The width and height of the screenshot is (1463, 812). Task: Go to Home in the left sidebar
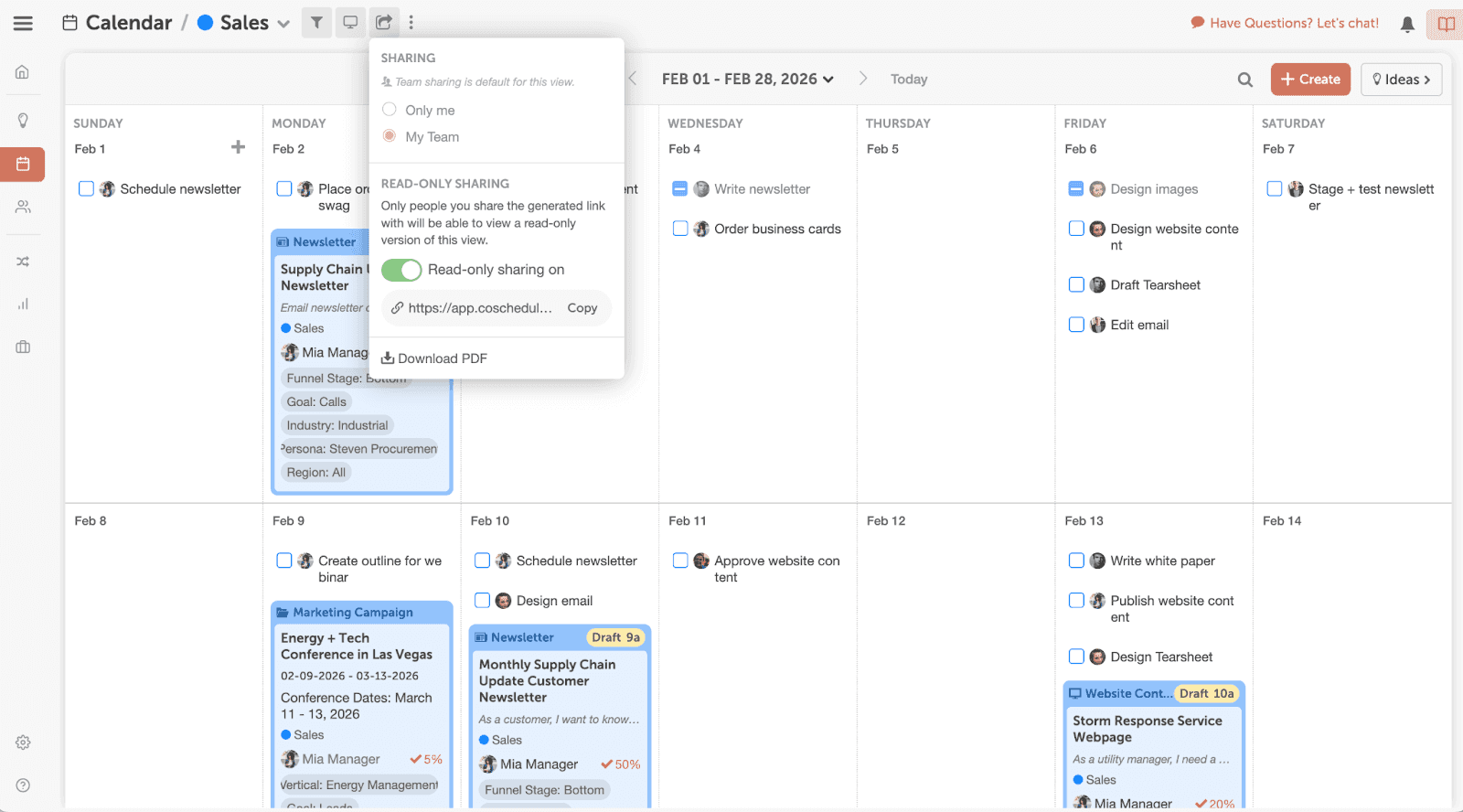[x=23, y=72]
